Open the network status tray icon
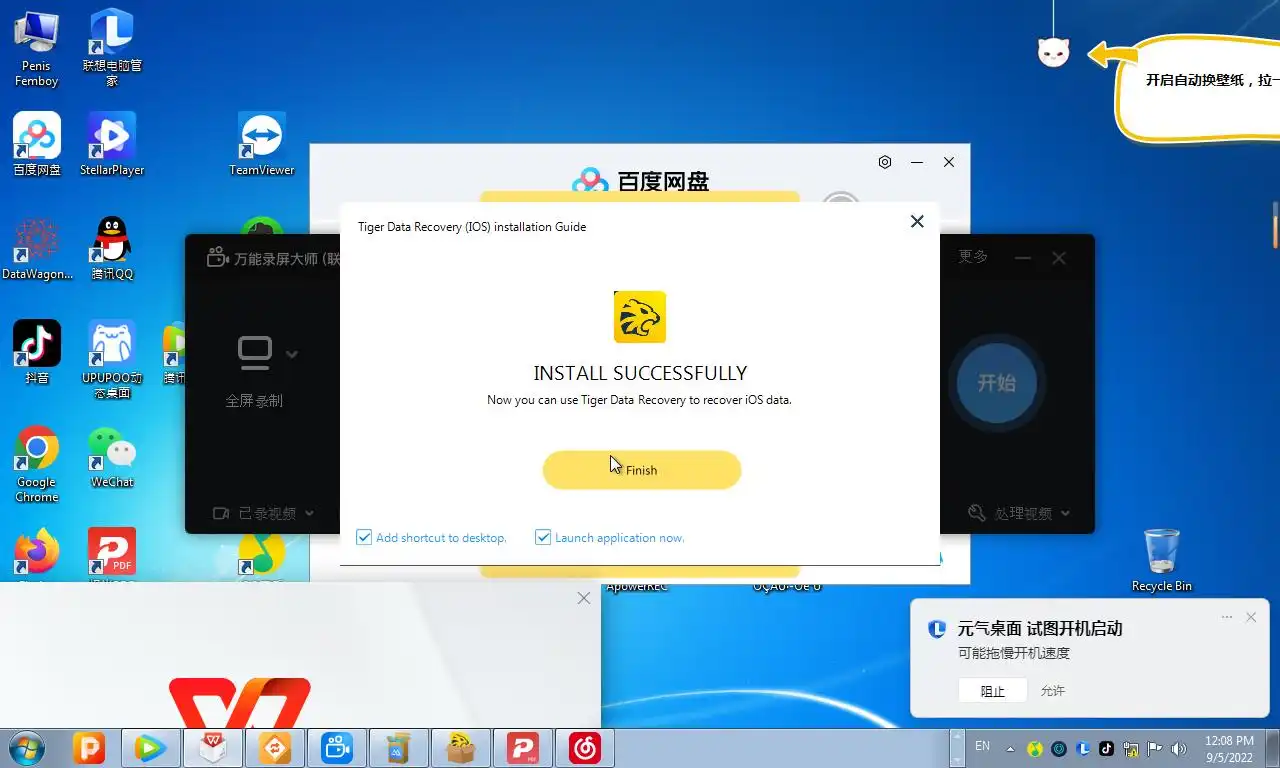The width and height of the screenshot is (1280, 768). pyautogui.click(x=1131, y=748)
